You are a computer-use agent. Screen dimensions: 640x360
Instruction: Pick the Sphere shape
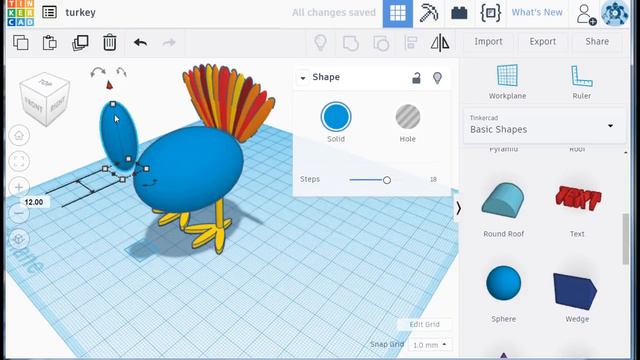pyautogui.click(x=503, y=283)
